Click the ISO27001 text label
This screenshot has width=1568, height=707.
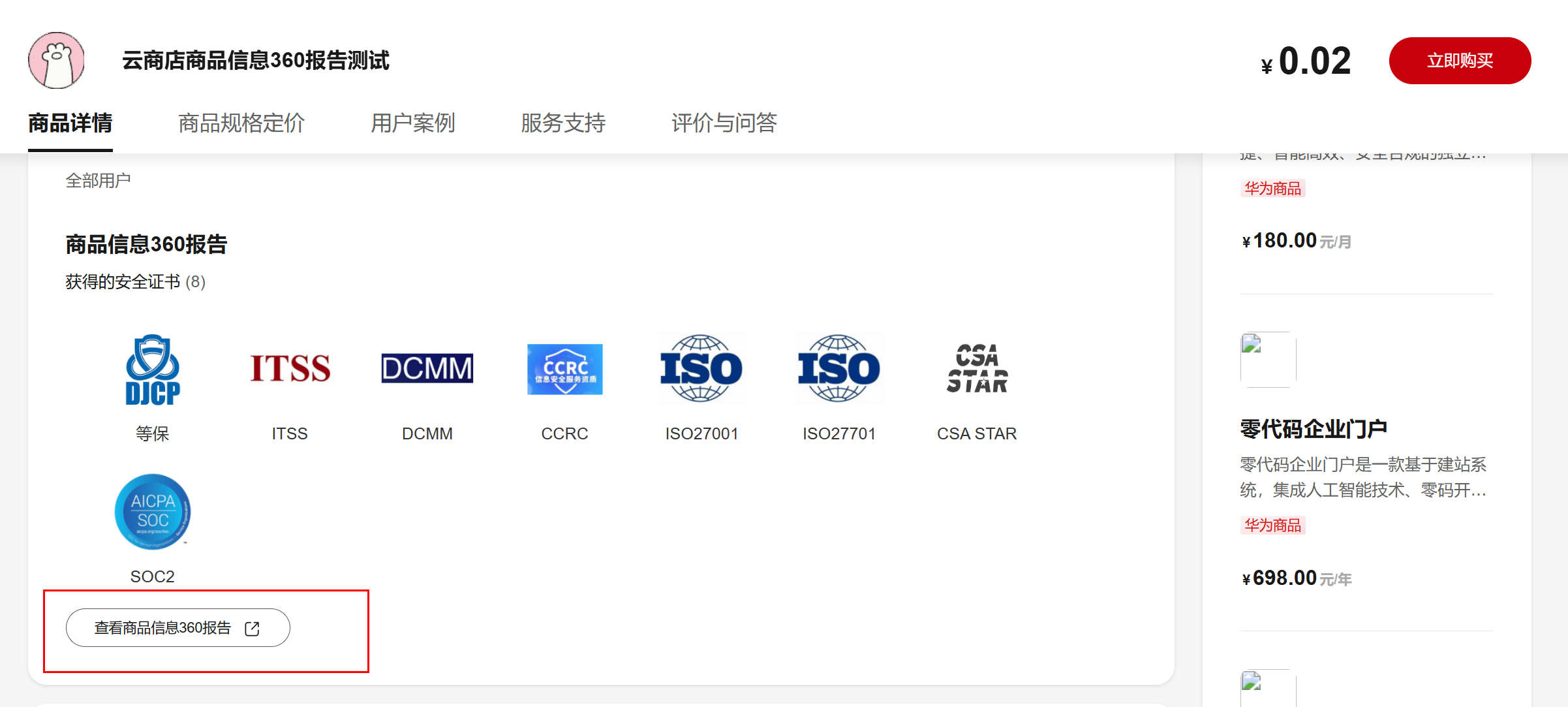coord(701,433)
